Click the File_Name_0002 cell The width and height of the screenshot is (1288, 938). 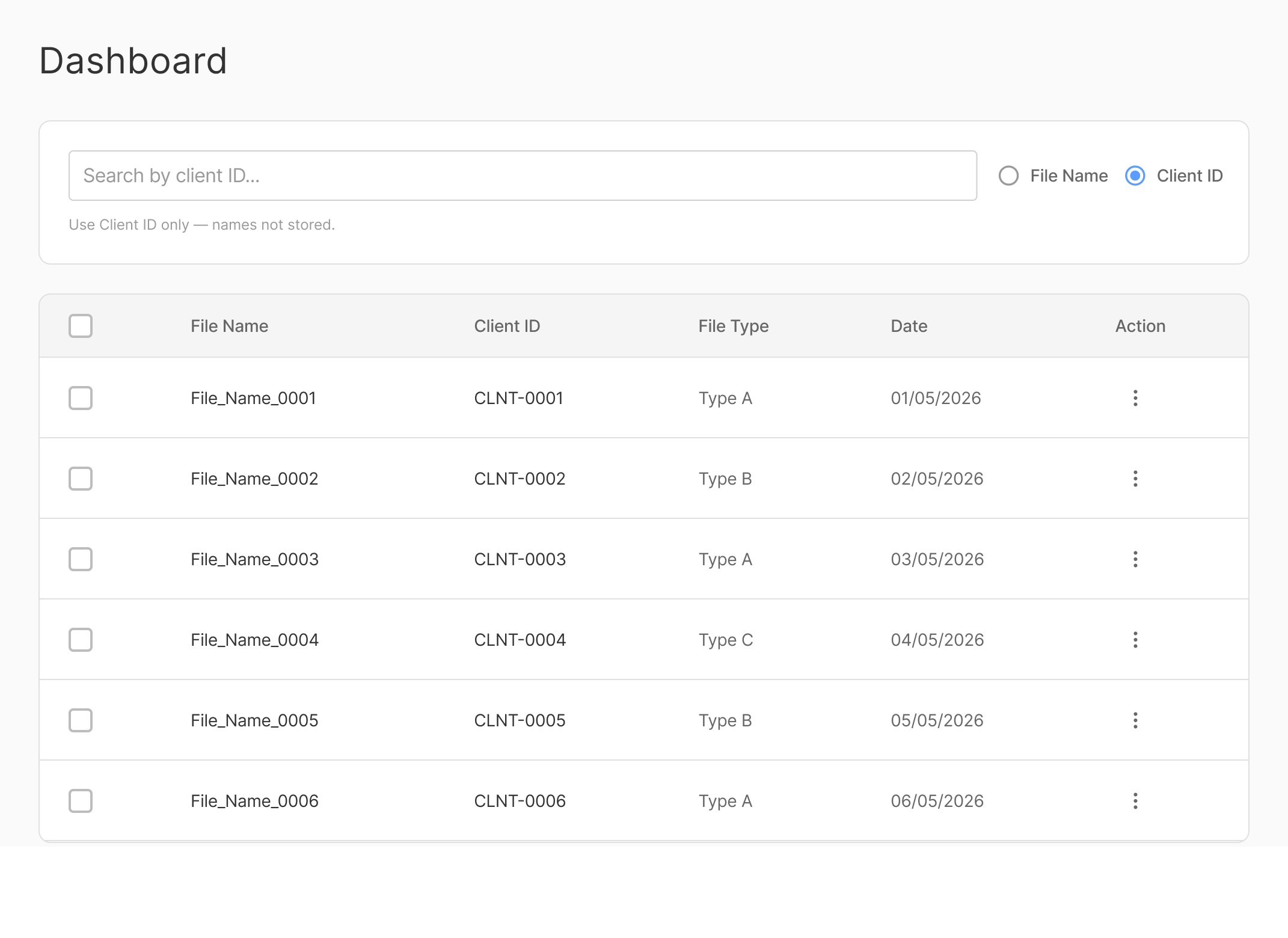[x=254, y=479]
